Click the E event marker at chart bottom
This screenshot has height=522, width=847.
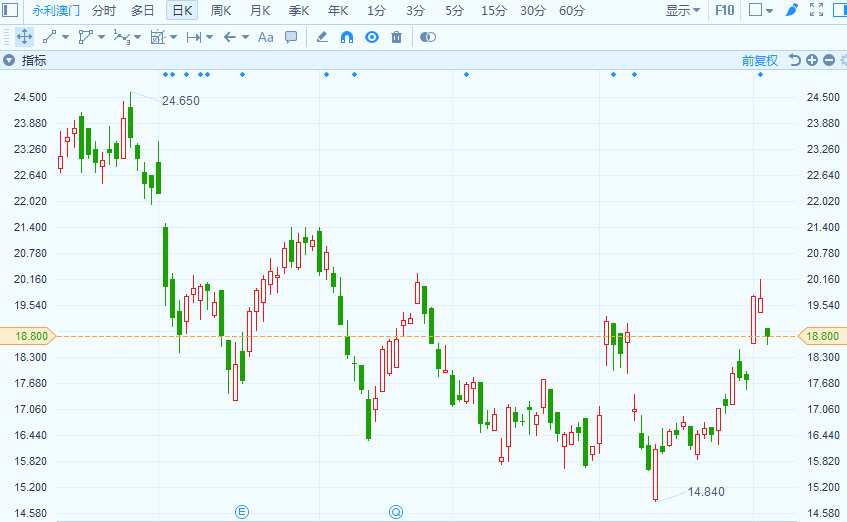coord(241,512)
